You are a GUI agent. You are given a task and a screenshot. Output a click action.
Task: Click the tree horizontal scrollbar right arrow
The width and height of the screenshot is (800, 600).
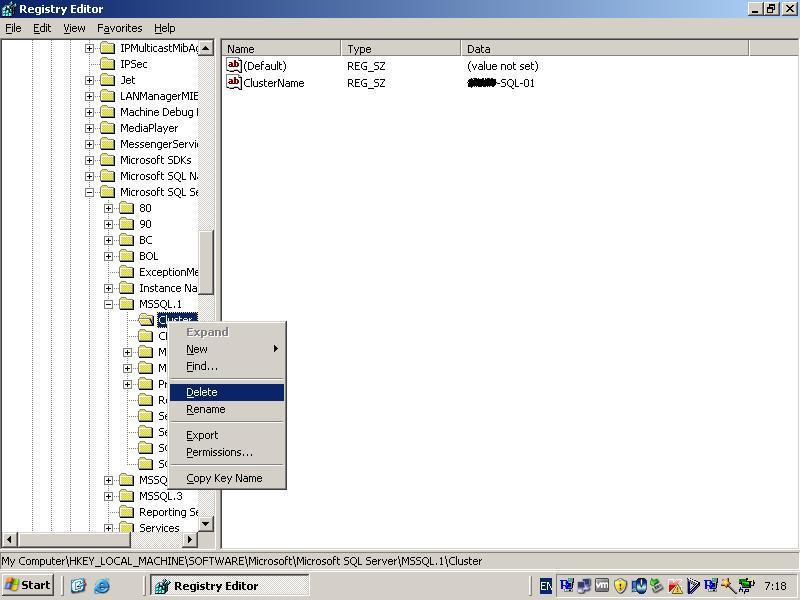point(189,539)
